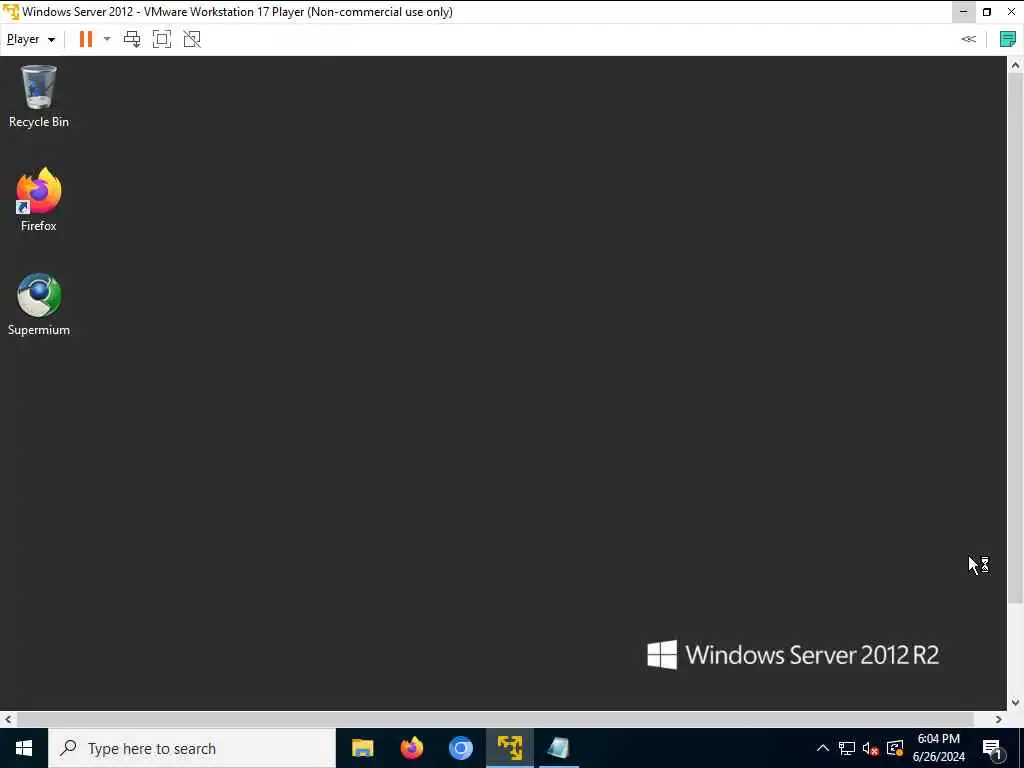Click the taskbar search box
This screenshot has height=768, width=1024.
tap(192, 748)
